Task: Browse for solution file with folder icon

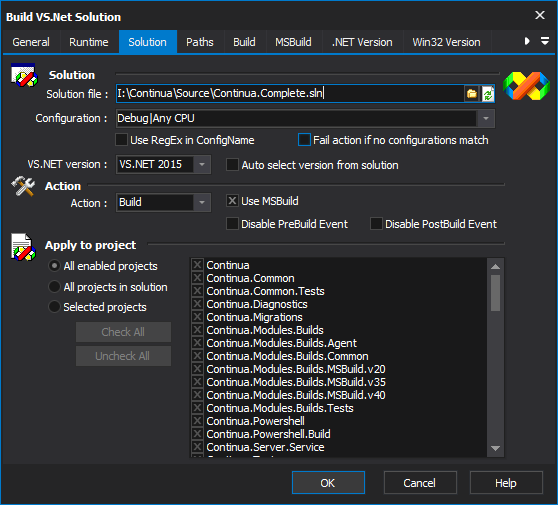Action: (x=472, y=94)
